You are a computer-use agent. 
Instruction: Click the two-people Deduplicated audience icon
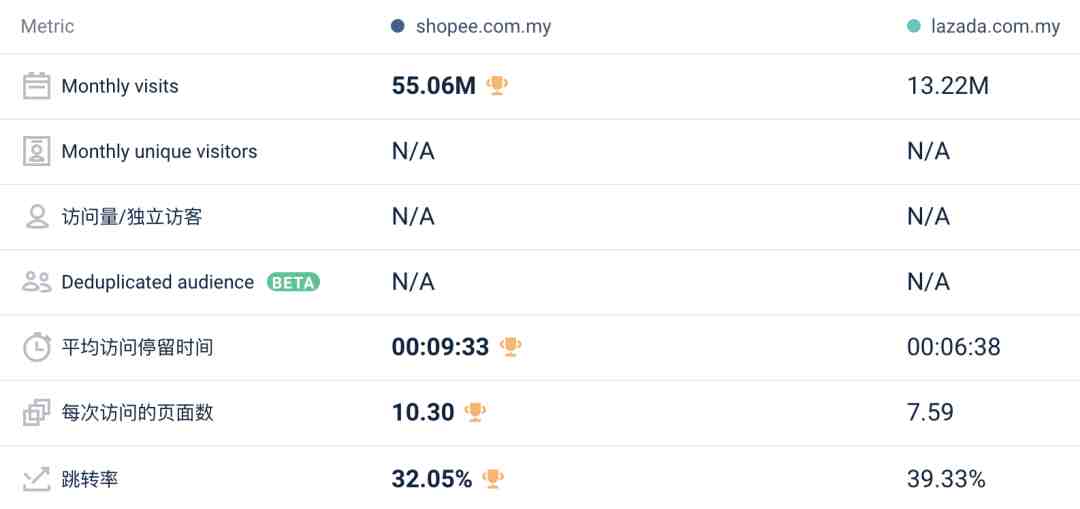[x=37, y=282]
